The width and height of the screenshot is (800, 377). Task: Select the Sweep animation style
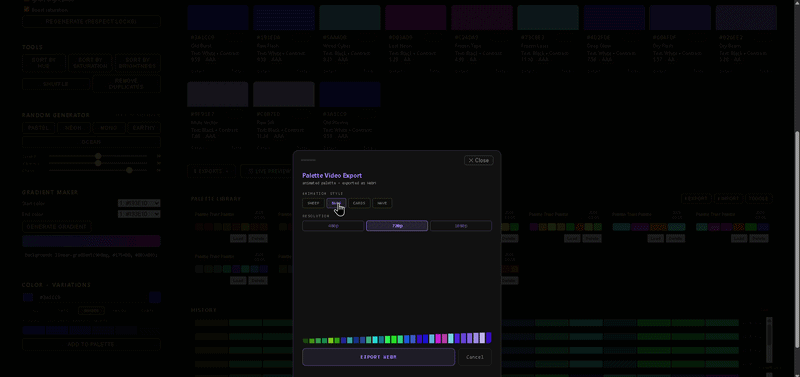[x=313, y=203]
